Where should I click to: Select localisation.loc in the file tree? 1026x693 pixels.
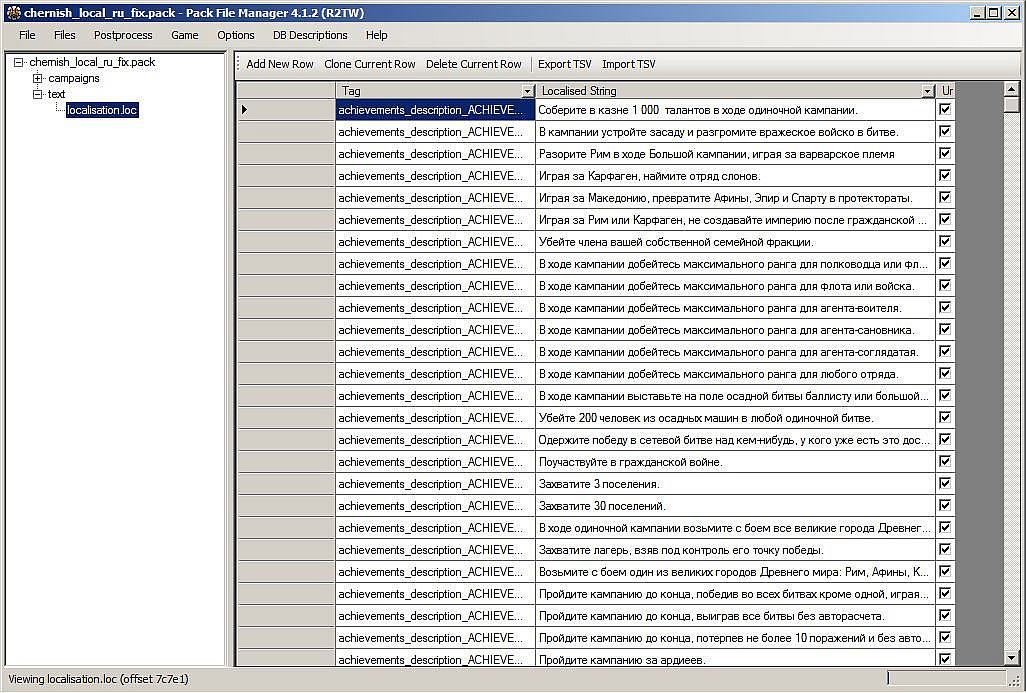(101, 110)
